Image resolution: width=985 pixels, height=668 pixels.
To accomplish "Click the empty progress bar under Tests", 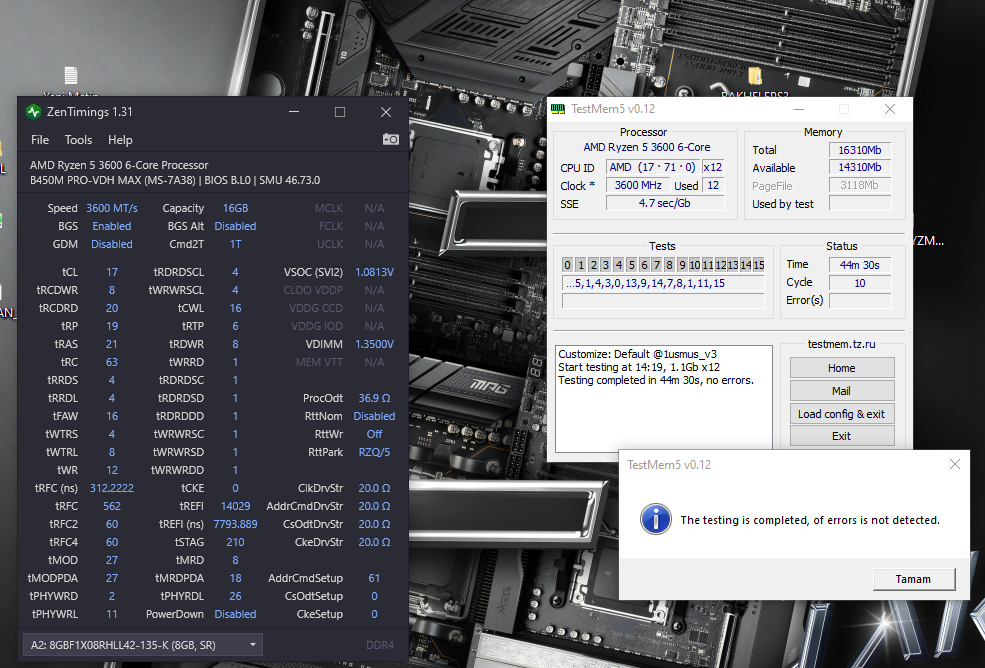I will click(663, 301).
